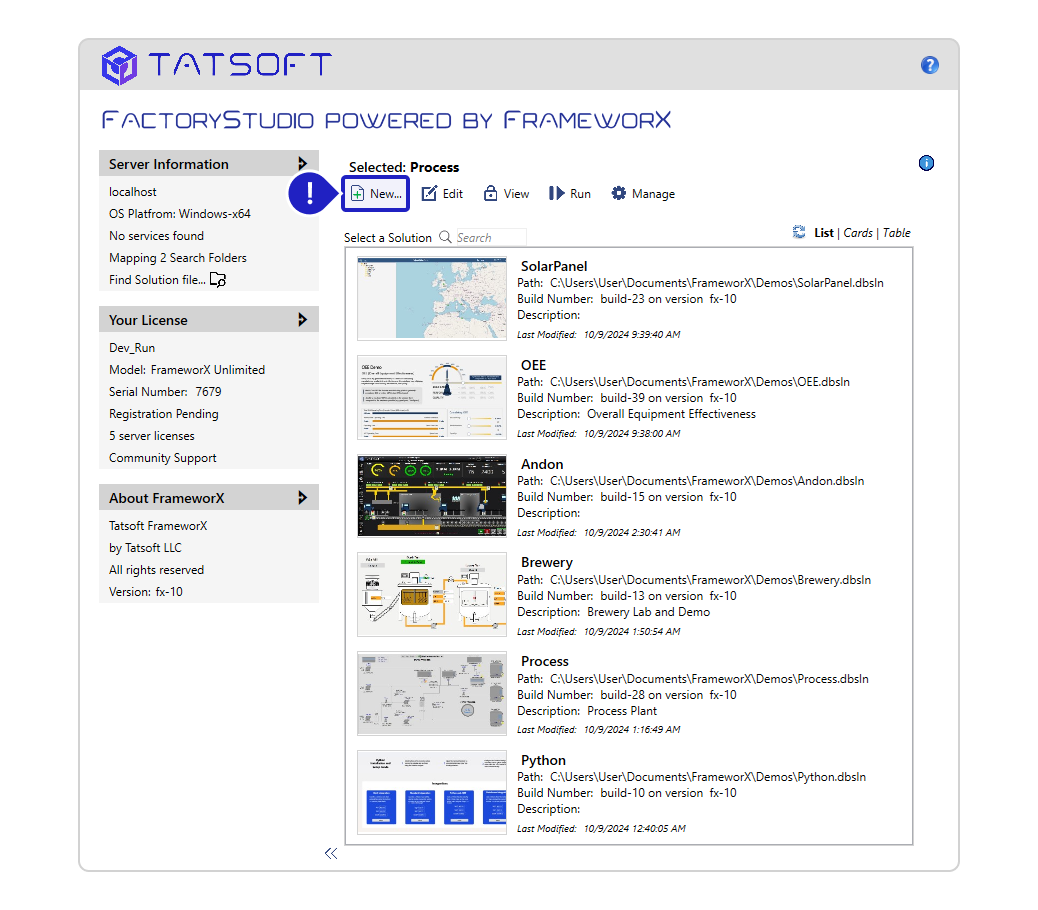The image size is (1038, 910).
Task: Click the New solution plus icon
Action: [x=357, y=193]
